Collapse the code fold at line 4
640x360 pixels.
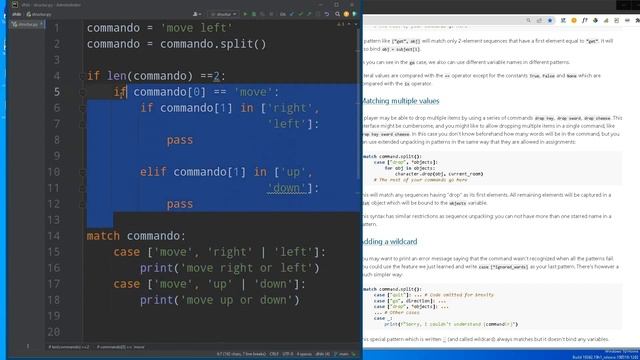[82, 76]
